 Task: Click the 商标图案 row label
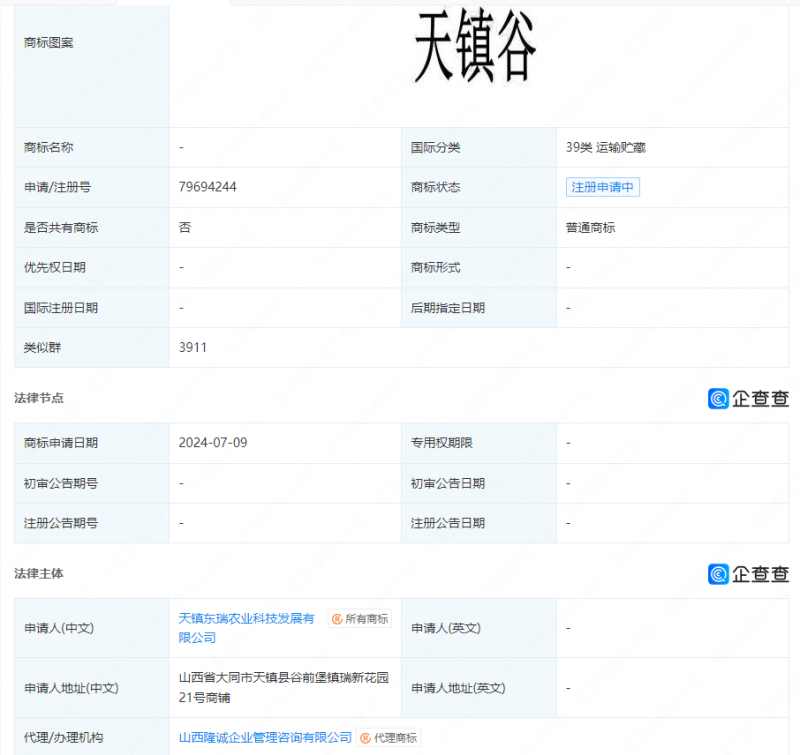tap(48, 42)
